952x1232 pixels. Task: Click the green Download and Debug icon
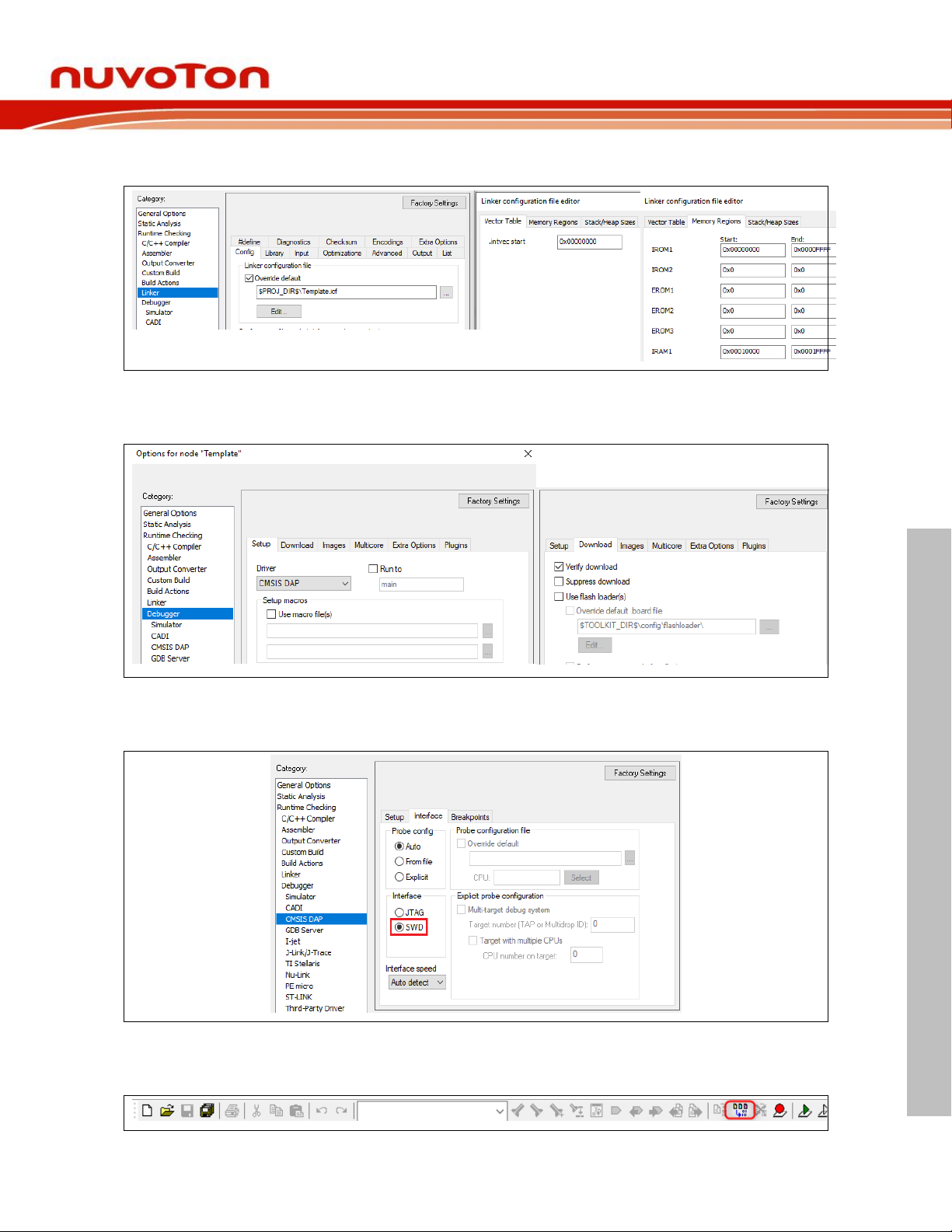[x=804, y=1111]
